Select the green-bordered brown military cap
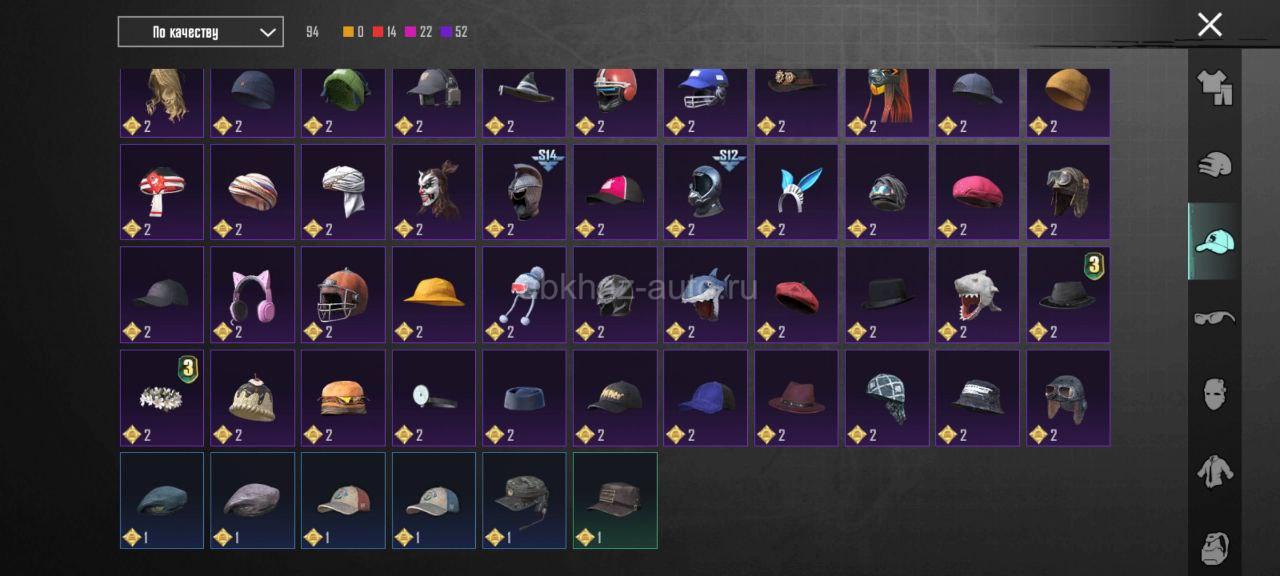 pyautogui.click(x=615, y=500)
